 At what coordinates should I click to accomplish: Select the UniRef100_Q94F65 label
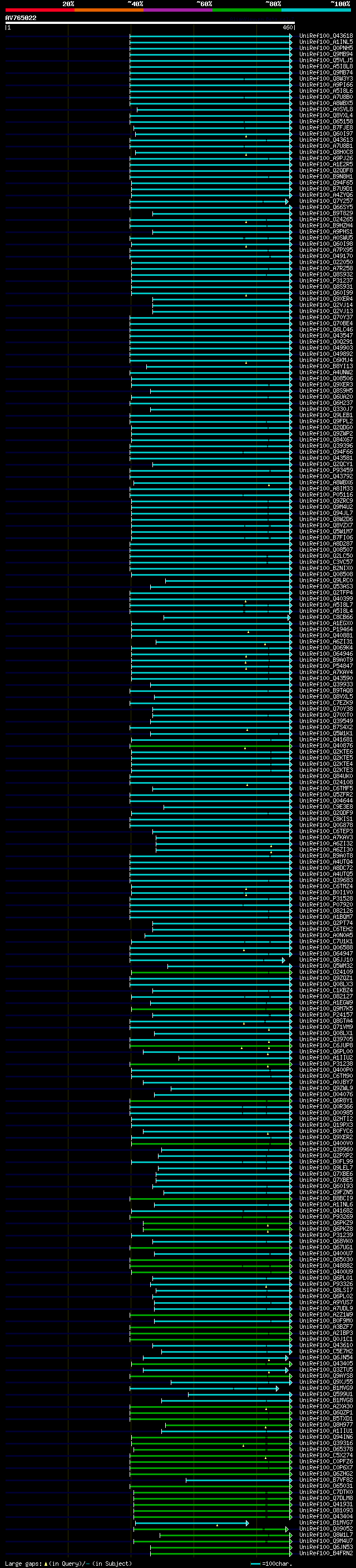(326, 182)
